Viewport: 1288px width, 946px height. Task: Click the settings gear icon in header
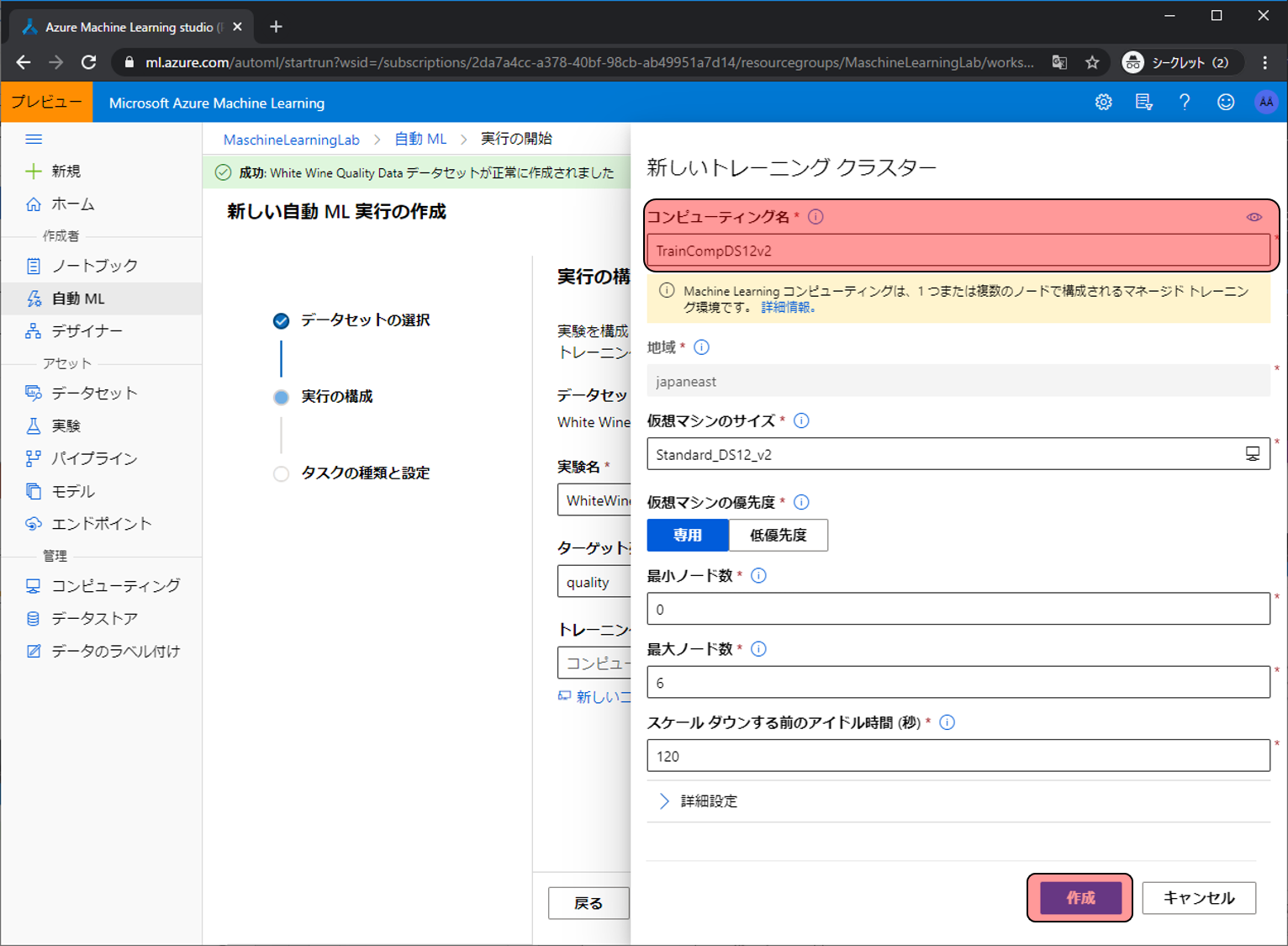[1103, 103]
